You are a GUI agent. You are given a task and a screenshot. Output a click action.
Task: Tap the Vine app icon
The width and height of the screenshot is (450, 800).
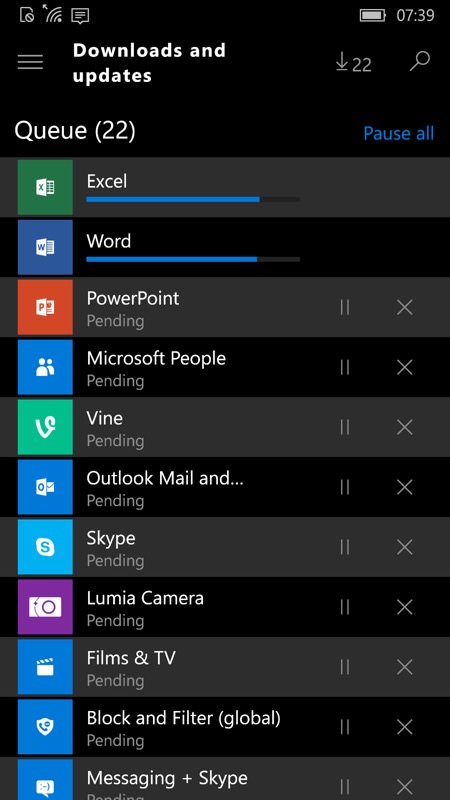coord(45,427)
